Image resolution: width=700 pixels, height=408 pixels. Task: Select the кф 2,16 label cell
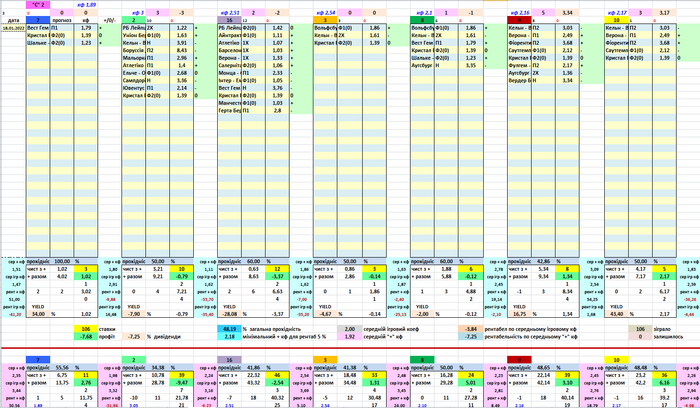click(519, 12)
